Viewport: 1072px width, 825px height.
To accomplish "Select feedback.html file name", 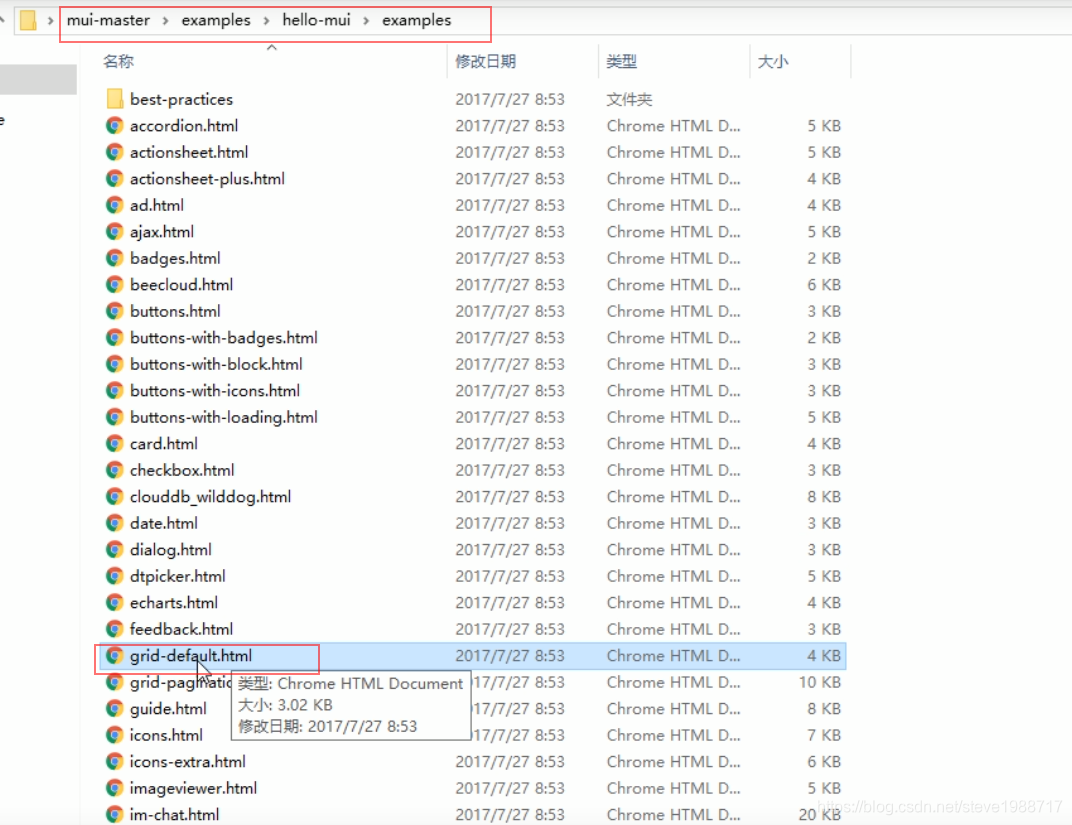I will point(181,629).
